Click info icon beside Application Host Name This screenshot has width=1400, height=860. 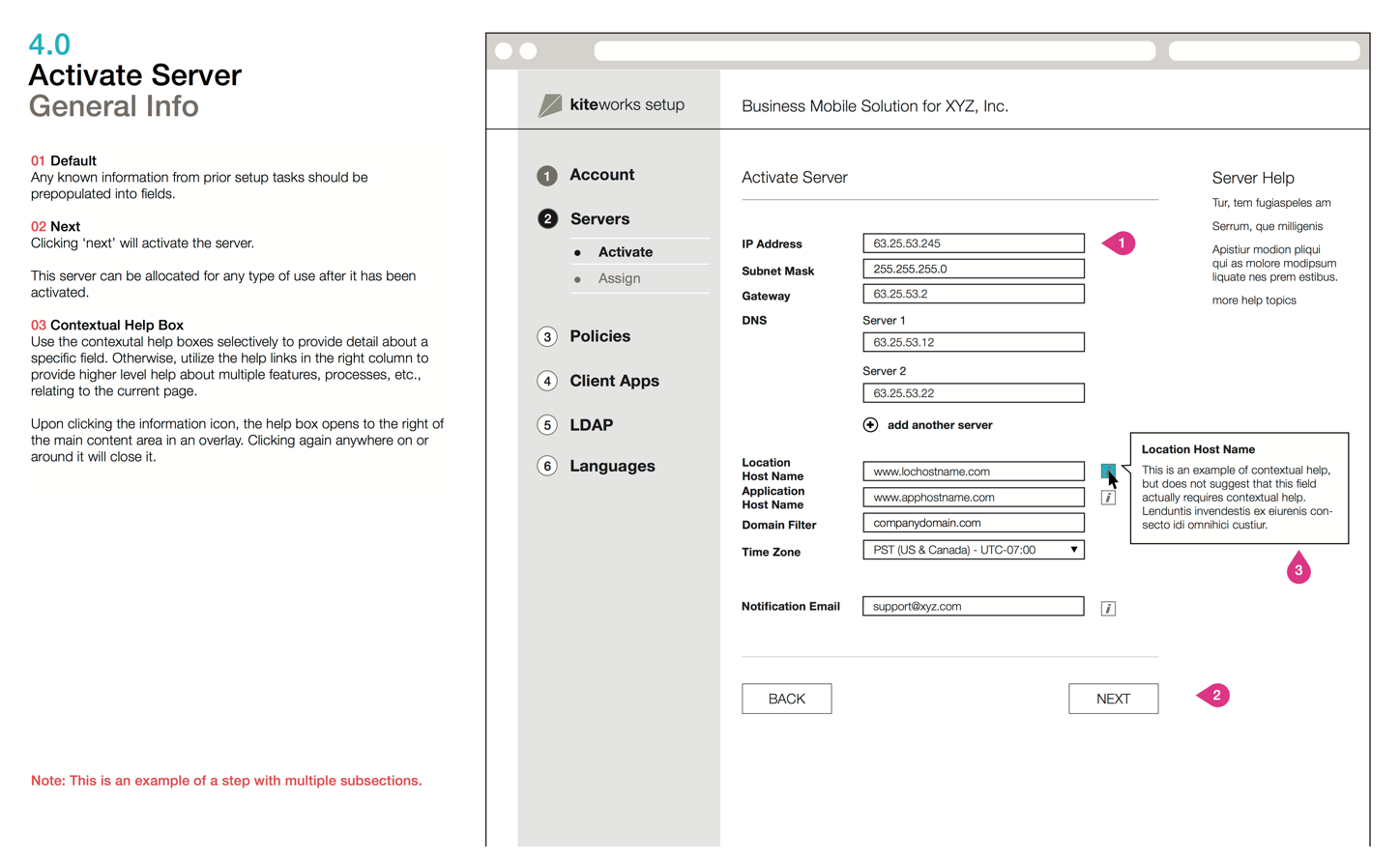(x=1108, y=498)
